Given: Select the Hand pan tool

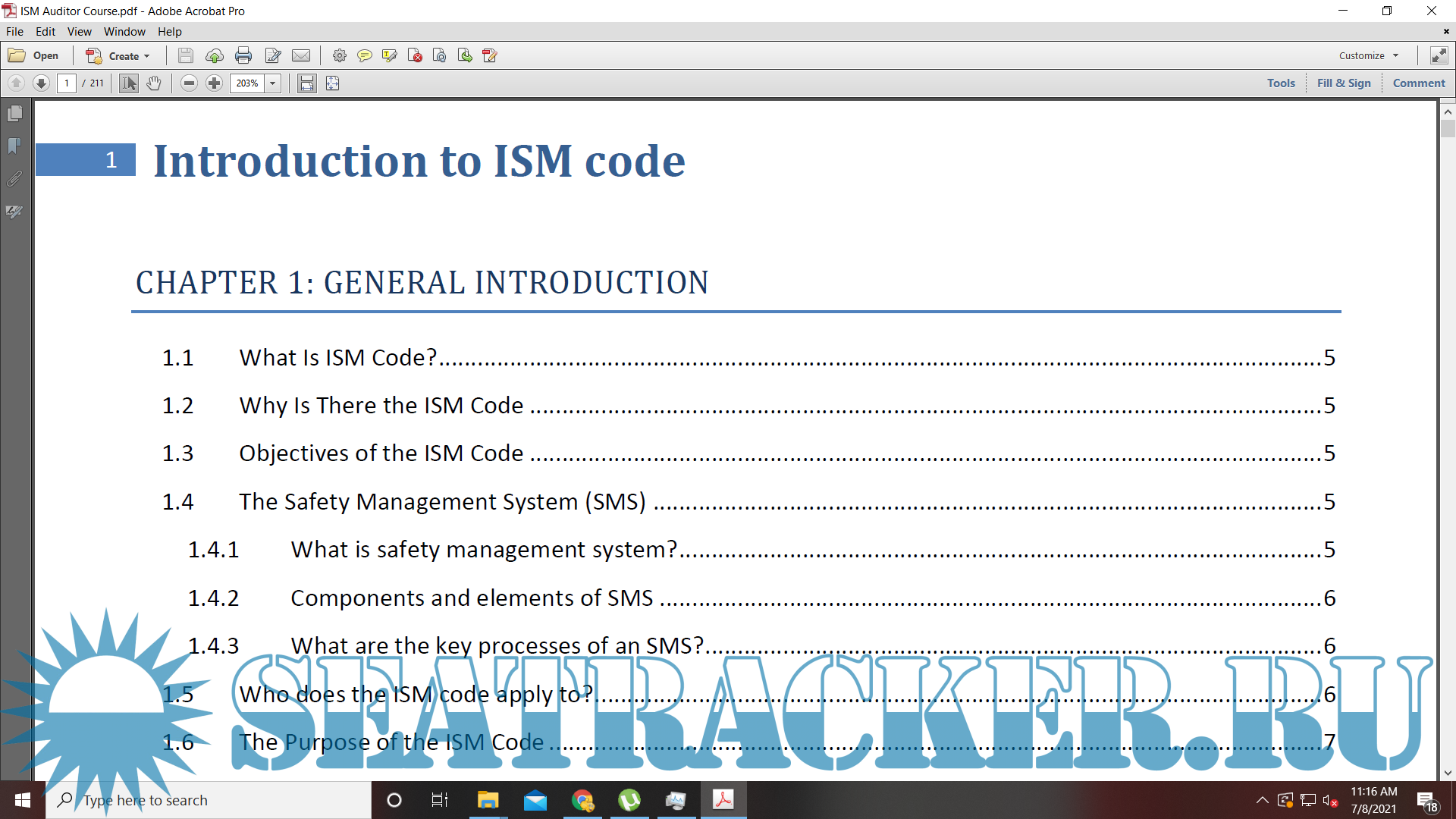Looking at the screenshot, I should (x=154, y=83).
